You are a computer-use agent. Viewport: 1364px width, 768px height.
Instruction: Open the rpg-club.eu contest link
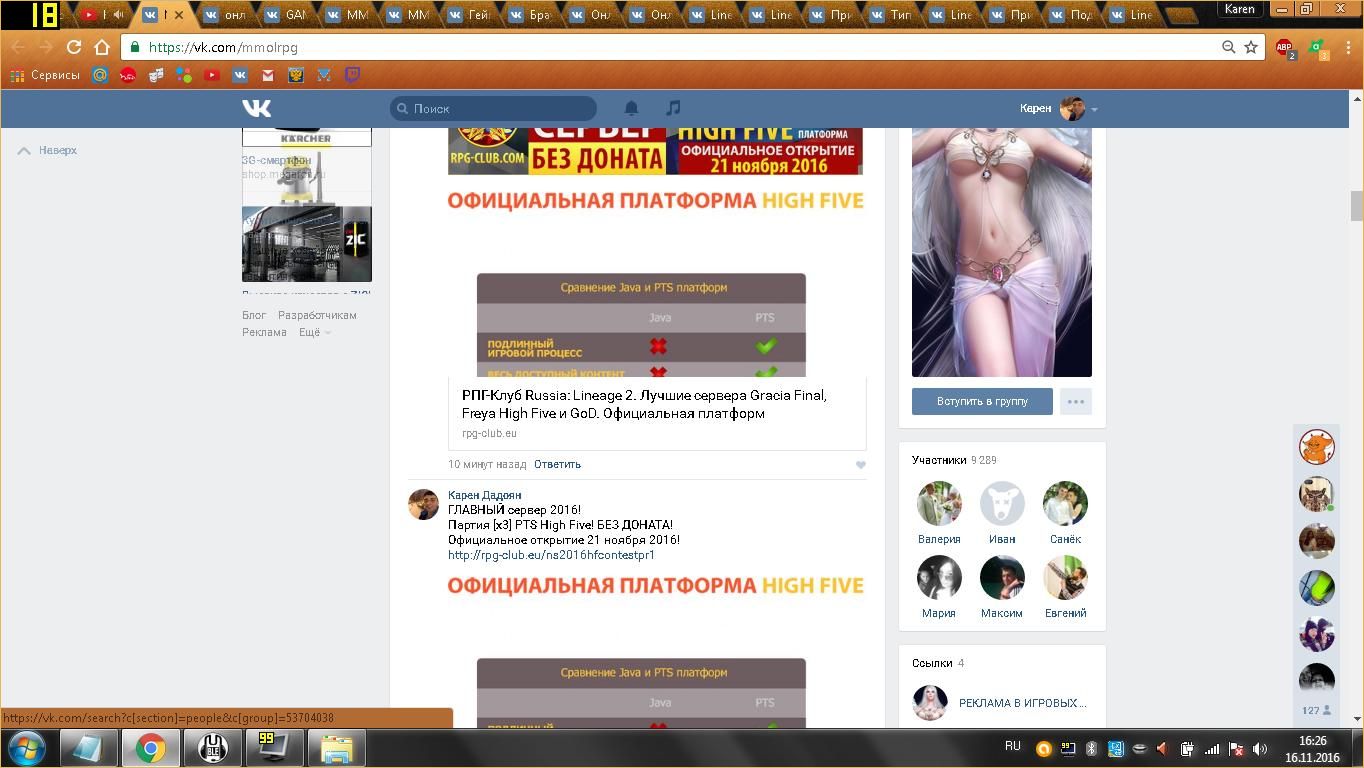pyautogui.click(x=551, y=555)
